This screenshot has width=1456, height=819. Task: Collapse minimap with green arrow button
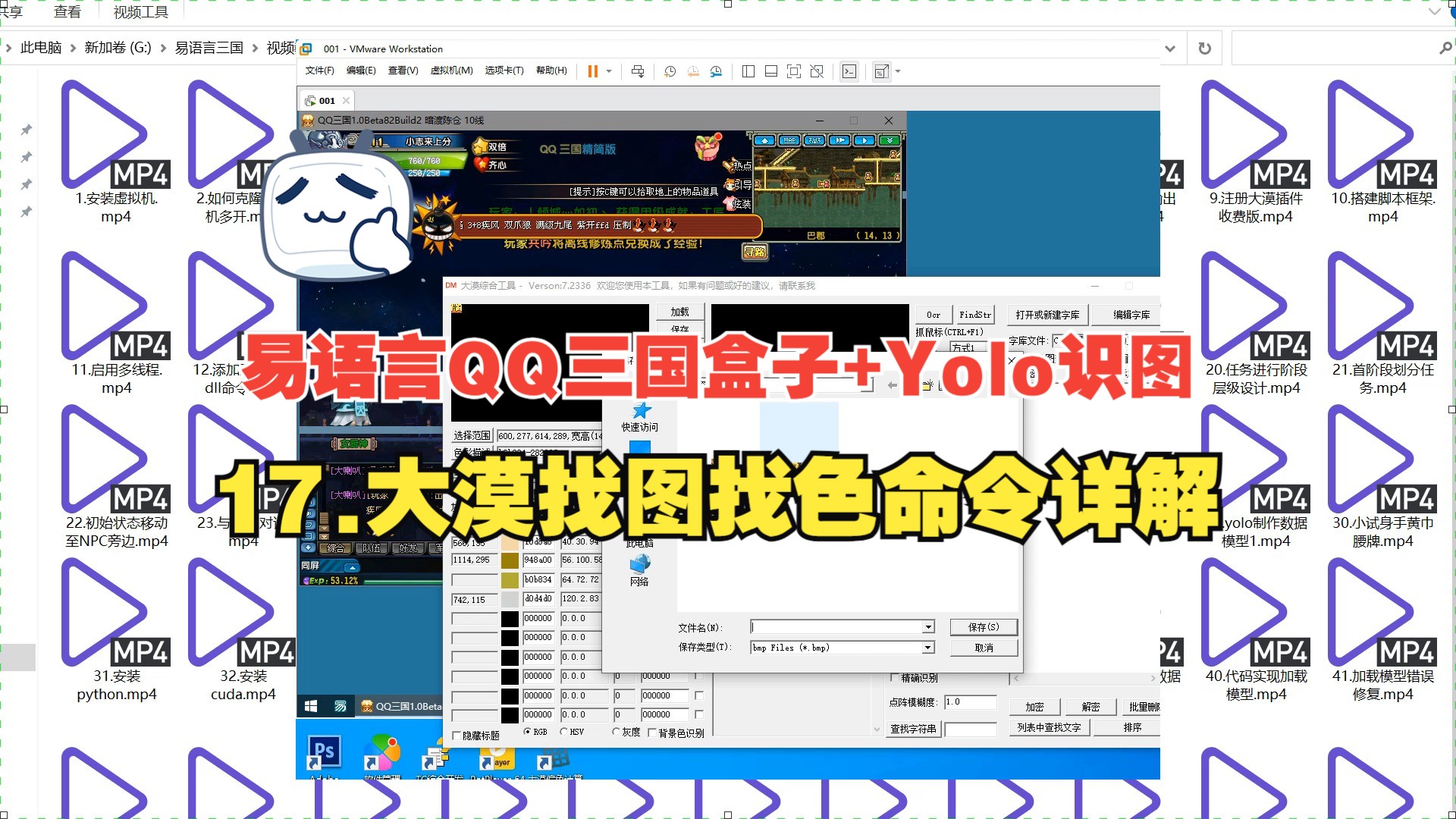[x=890, y=140]
